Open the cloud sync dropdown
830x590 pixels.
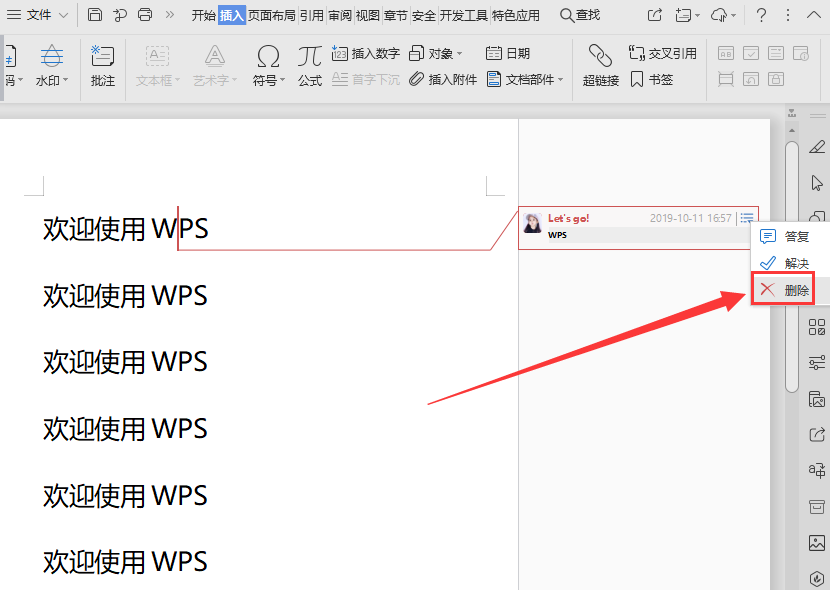pyautogui.click(x=723, y=15)
